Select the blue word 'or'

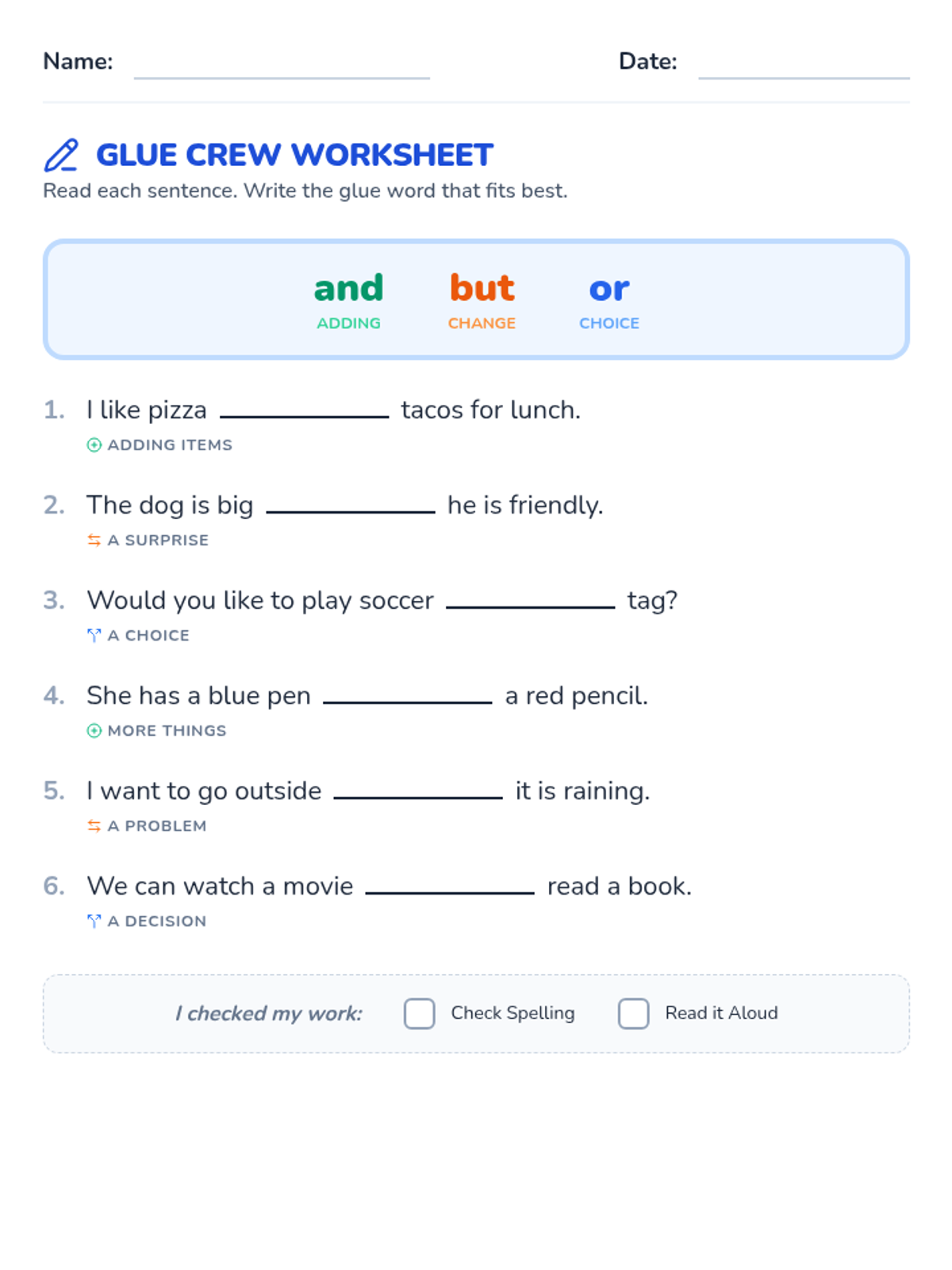(x=608, y=289)
